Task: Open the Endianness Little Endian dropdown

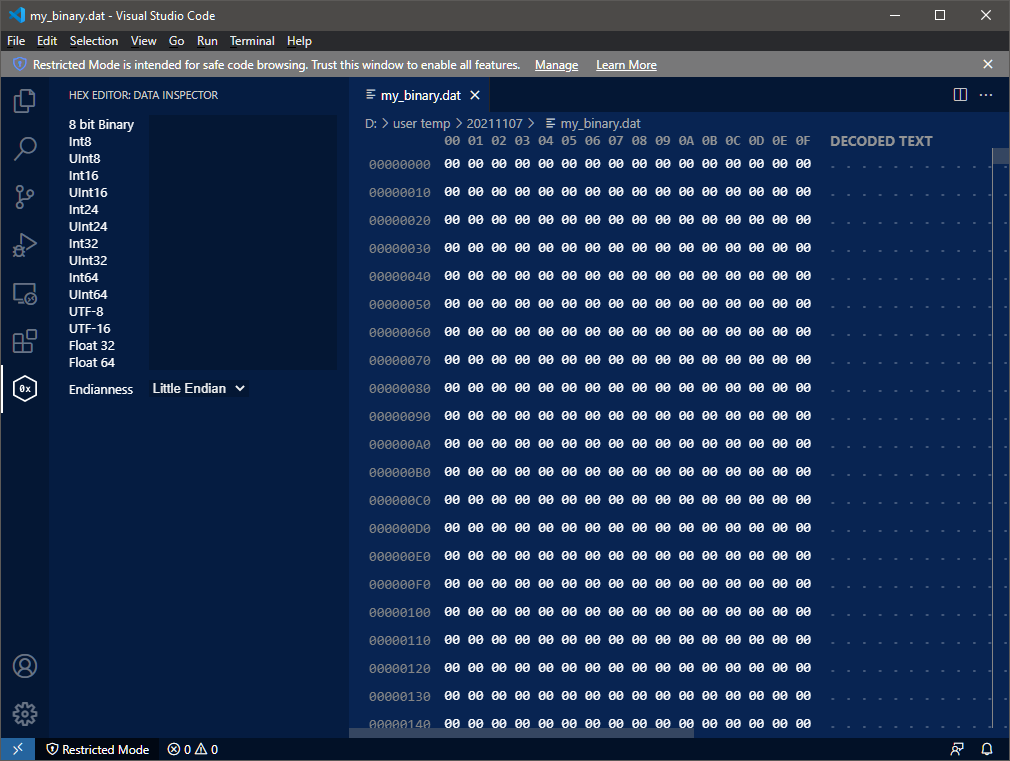Action: coord(198,389)
